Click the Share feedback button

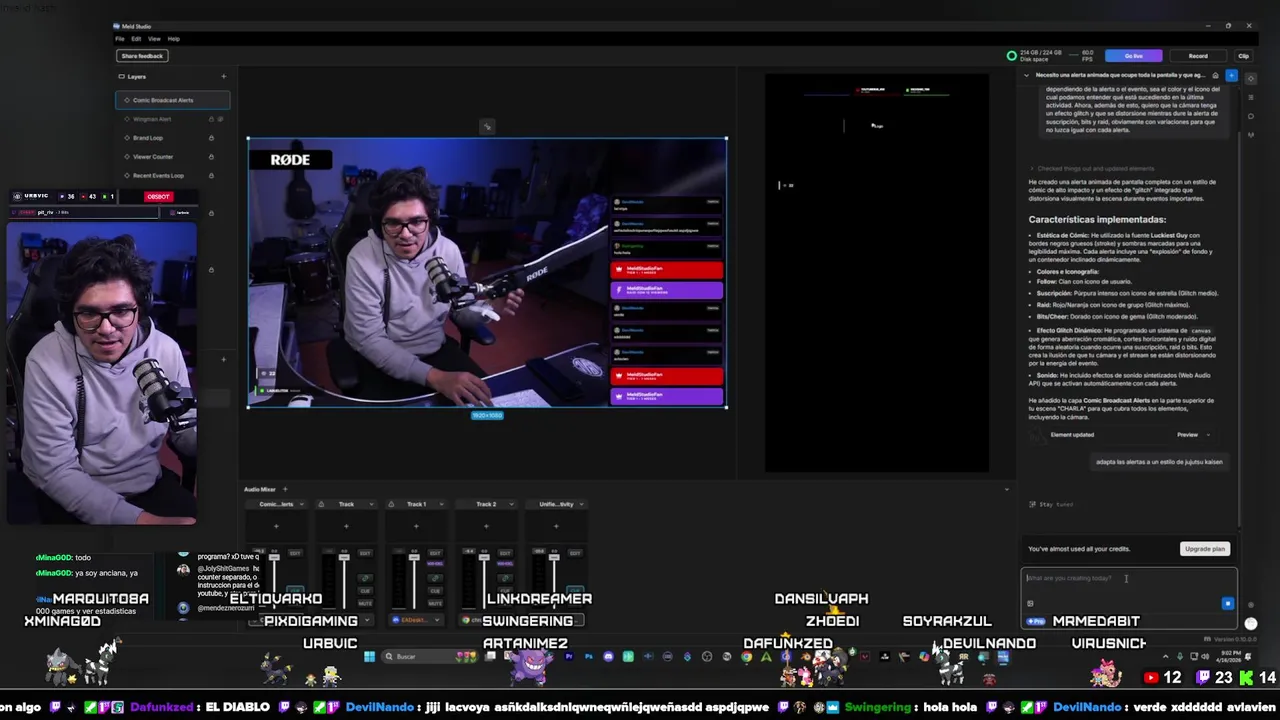pos(142,56)
